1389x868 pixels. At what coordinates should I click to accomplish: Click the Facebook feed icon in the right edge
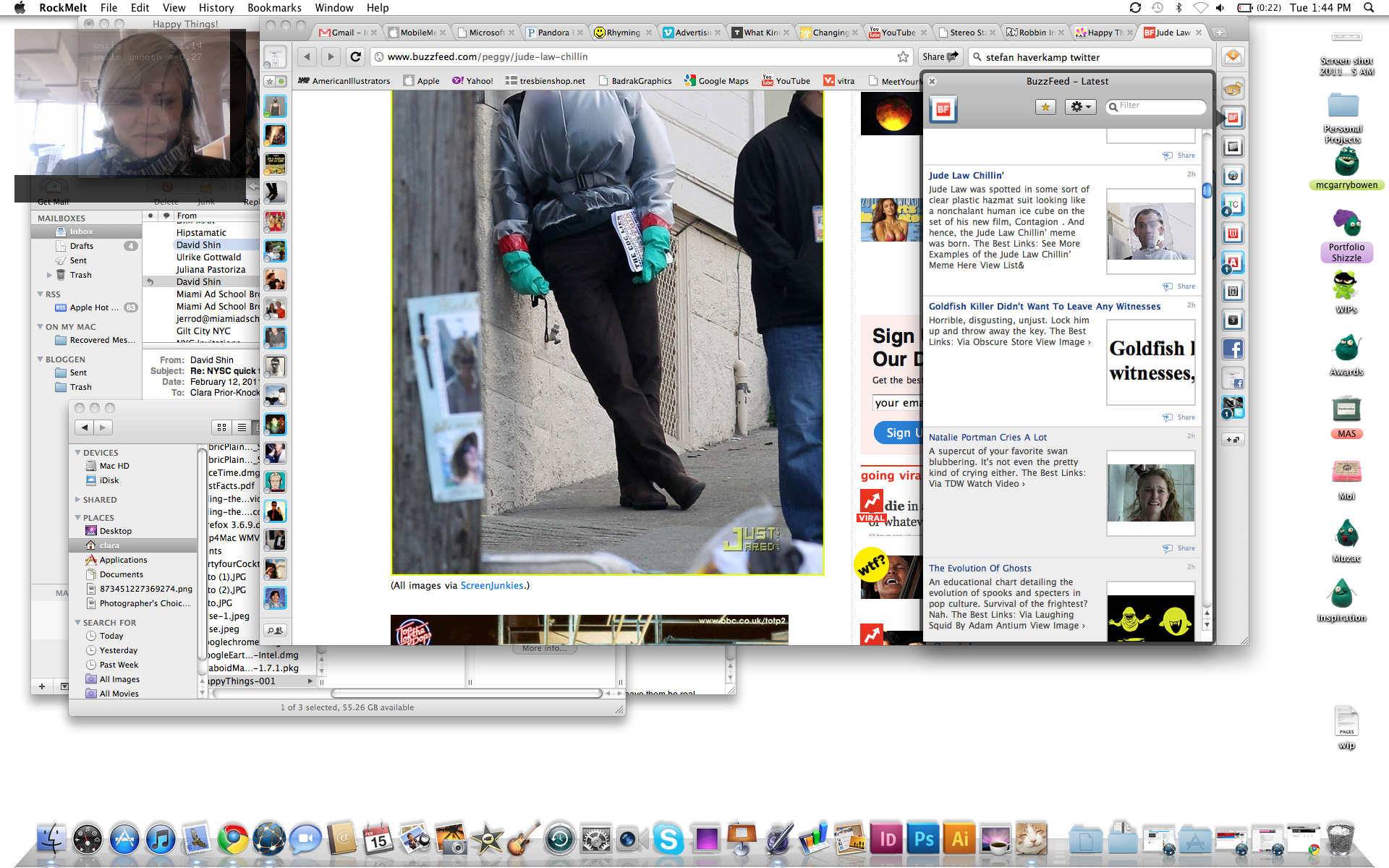point(1233,349)
